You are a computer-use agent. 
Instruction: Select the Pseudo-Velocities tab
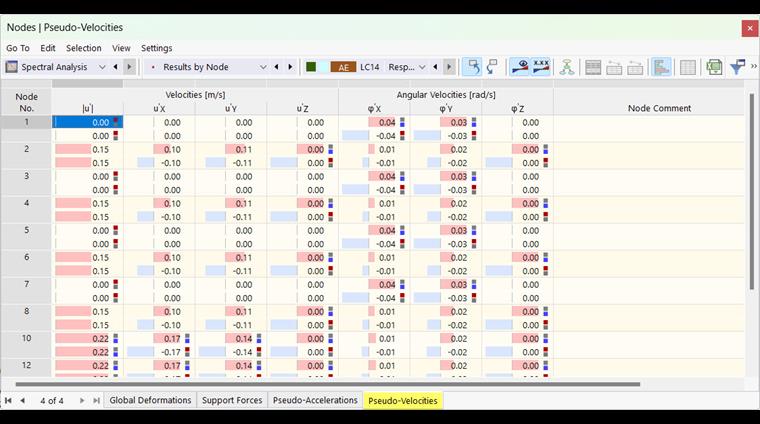tap(403, 401)
